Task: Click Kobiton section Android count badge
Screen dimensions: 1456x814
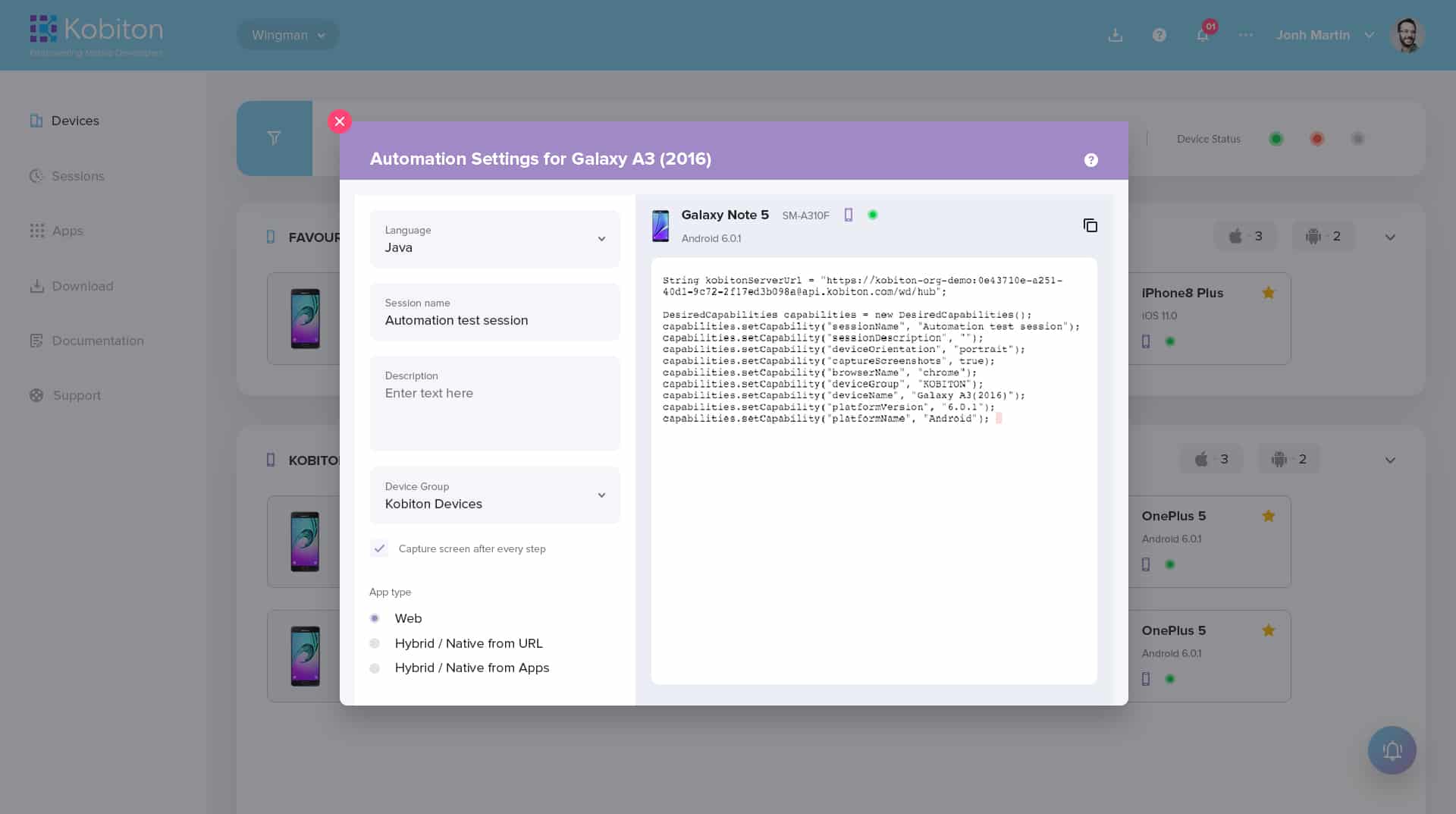Action: point(1289,459)
